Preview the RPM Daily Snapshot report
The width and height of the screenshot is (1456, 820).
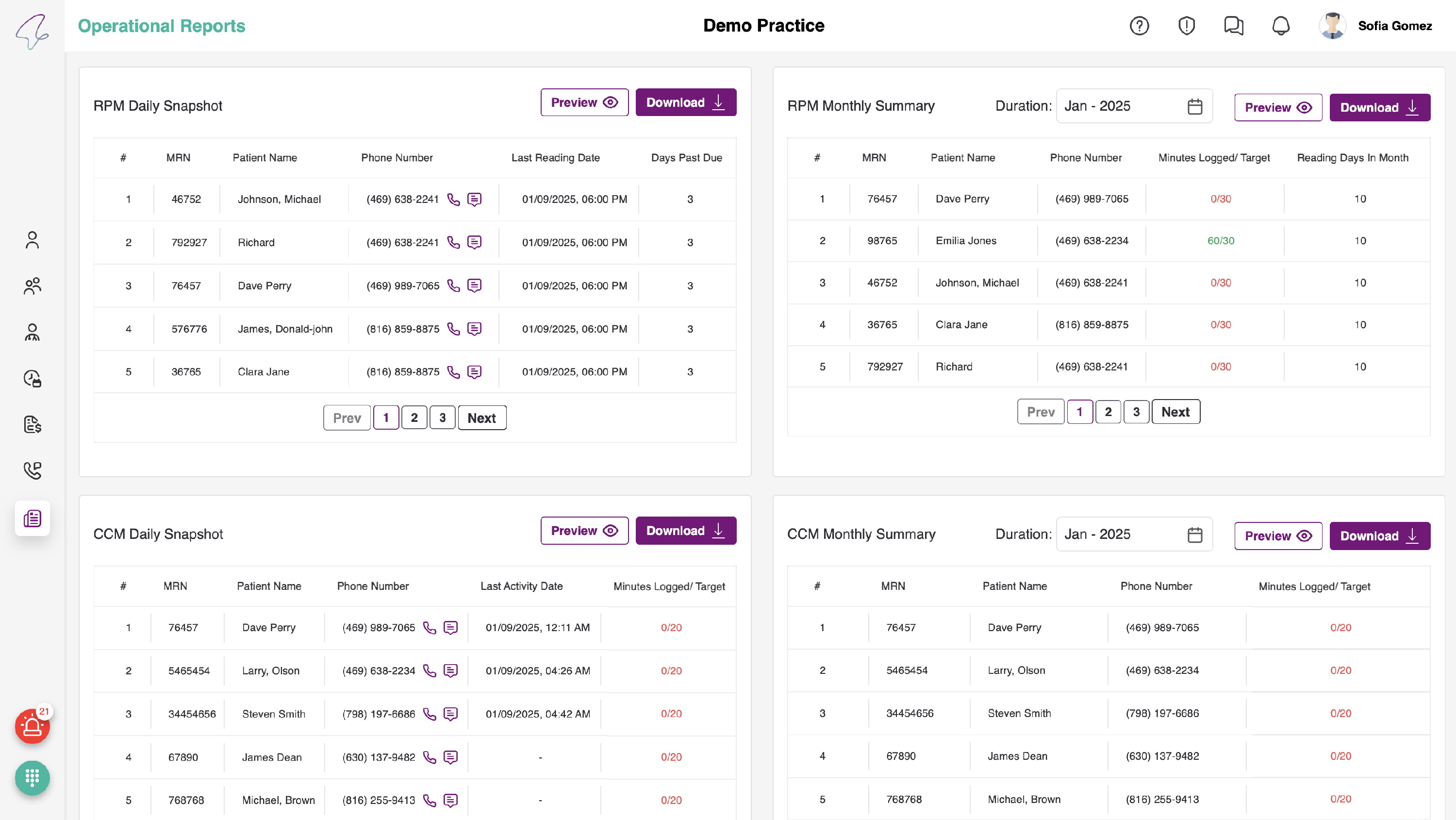584,102
